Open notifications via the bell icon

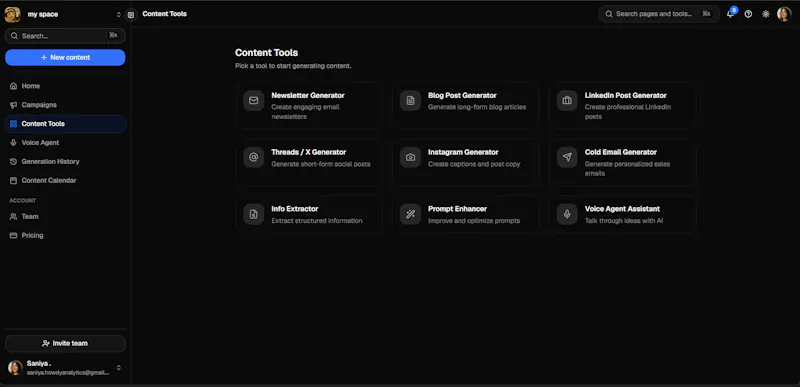[x=731, y=14]
